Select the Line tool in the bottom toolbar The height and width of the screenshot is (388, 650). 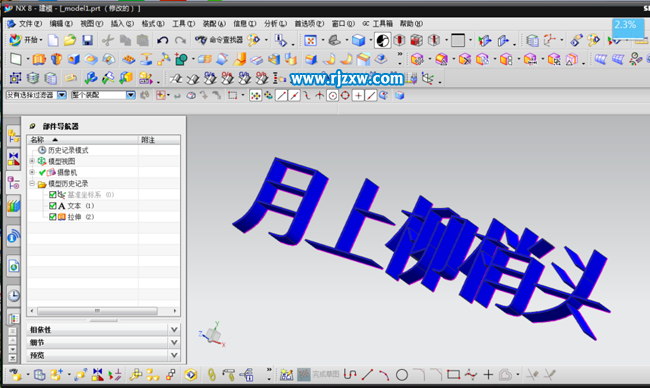367,375
